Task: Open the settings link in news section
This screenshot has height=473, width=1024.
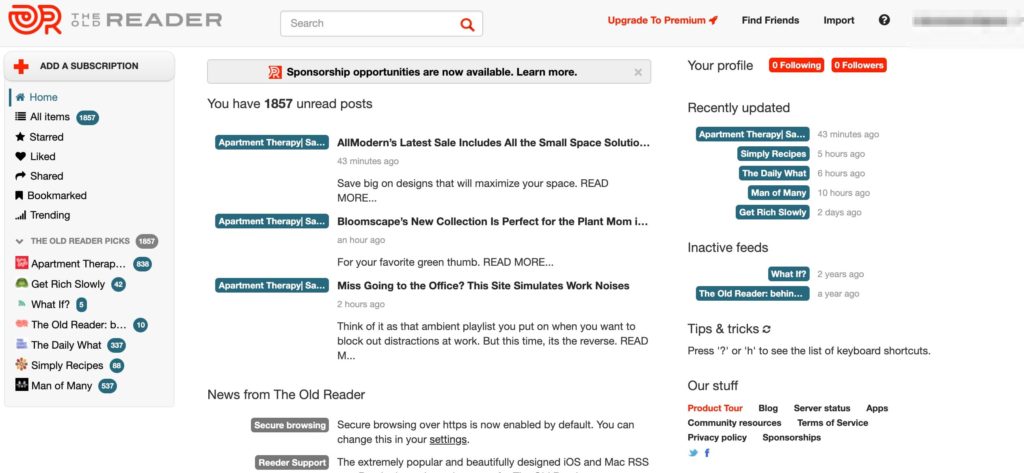Action: click(x=447, y=440)
